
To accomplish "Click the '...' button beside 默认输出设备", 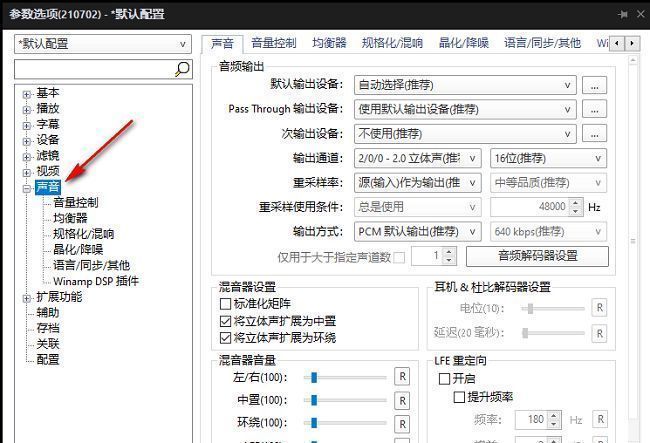I will (x=594, y=86).
